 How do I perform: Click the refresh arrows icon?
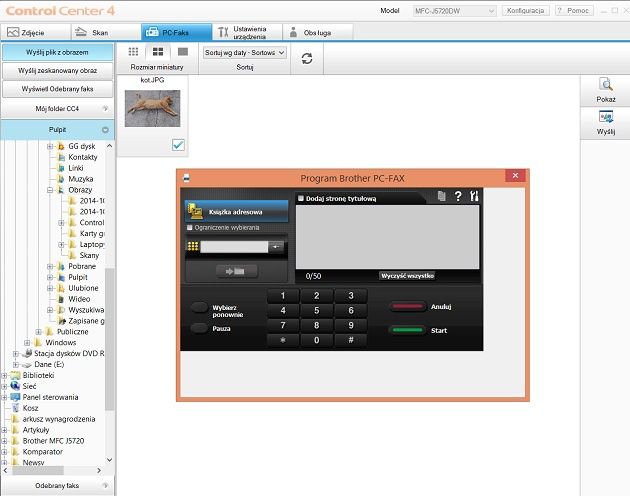[307, 59]
